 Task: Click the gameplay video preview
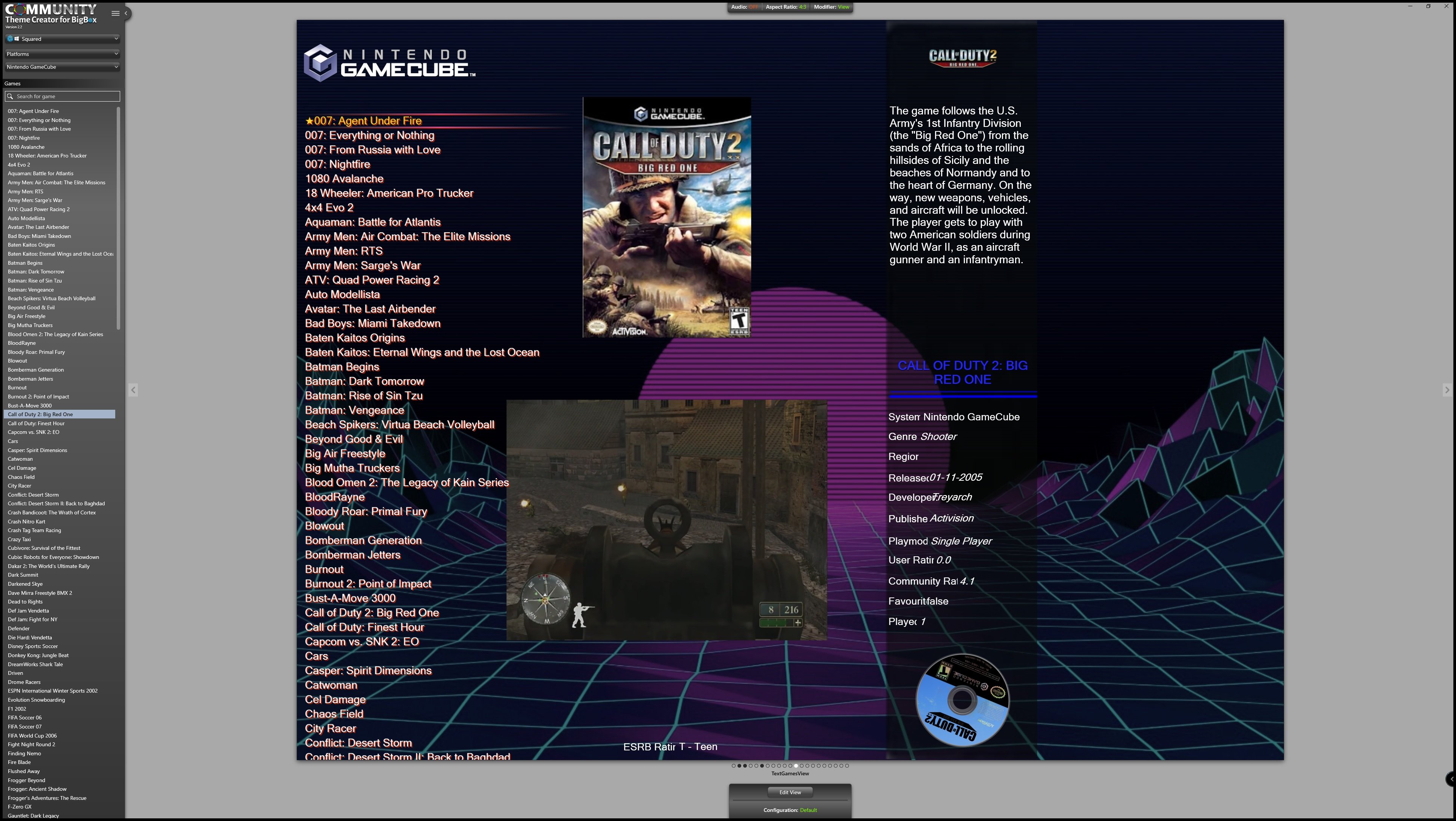click(666, 520)
